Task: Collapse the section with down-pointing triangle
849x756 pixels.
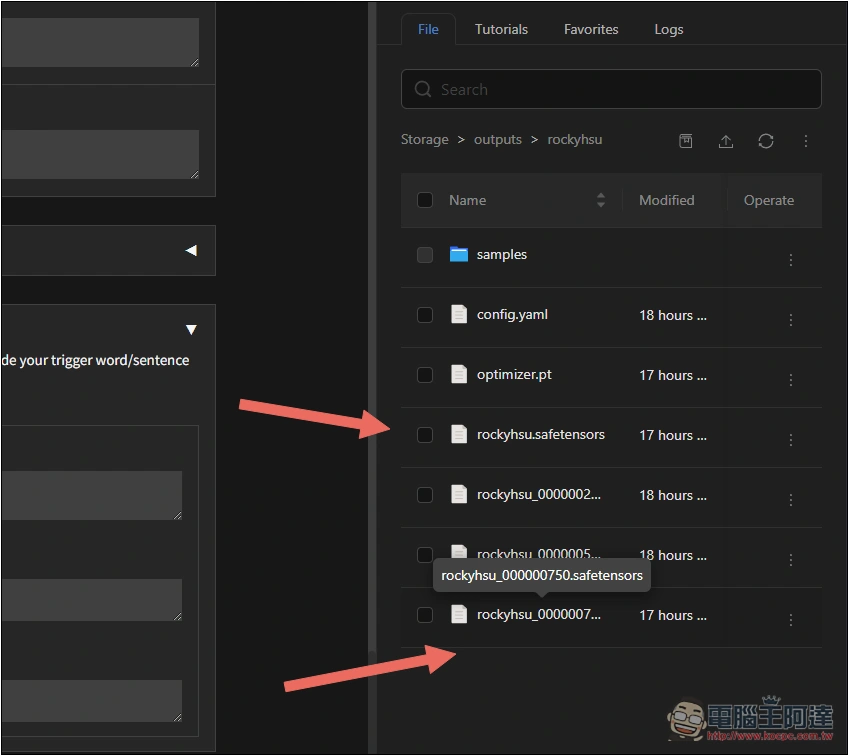Action: point(191,329)
